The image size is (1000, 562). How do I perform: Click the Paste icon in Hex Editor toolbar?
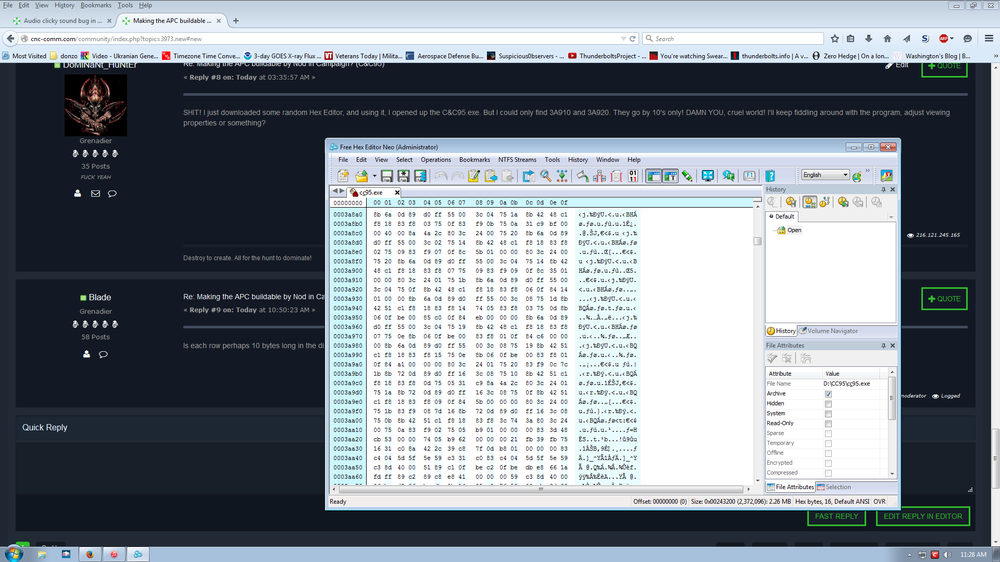tap(507, 176)
